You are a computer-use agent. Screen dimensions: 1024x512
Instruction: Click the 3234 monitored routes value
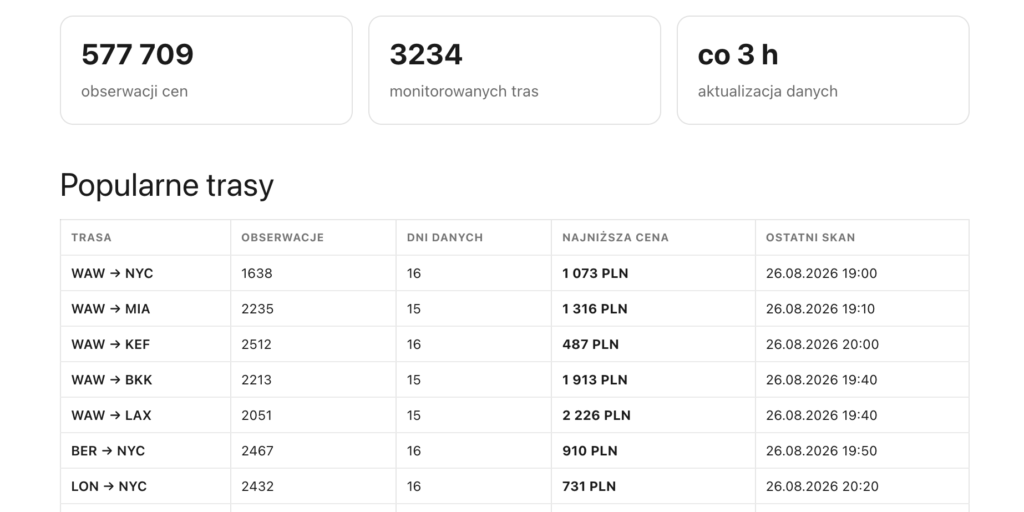(426, 54)
